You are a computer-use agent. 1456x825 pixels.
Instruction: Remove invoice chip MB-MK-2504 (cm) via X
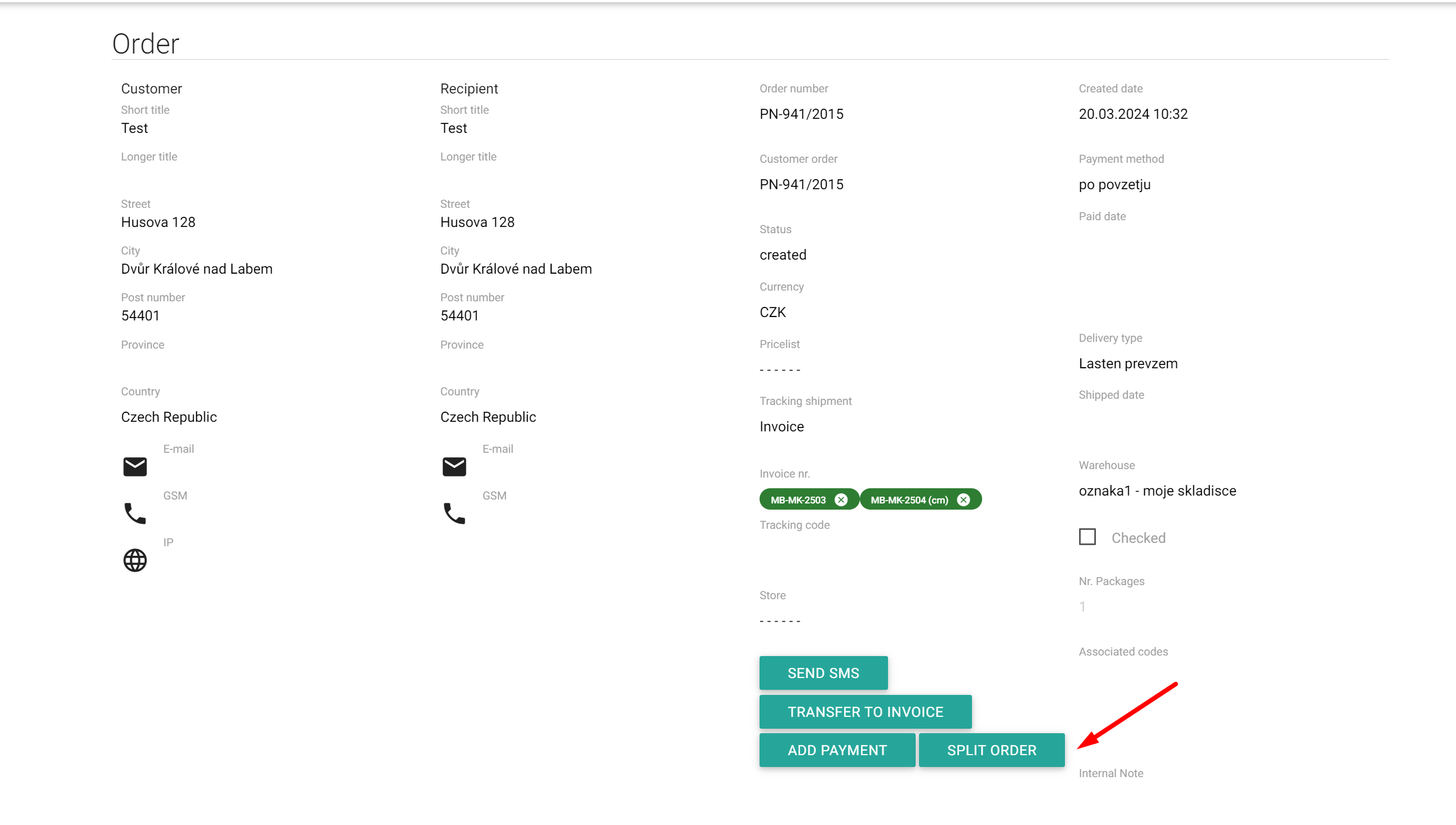[x=964, y=500]
